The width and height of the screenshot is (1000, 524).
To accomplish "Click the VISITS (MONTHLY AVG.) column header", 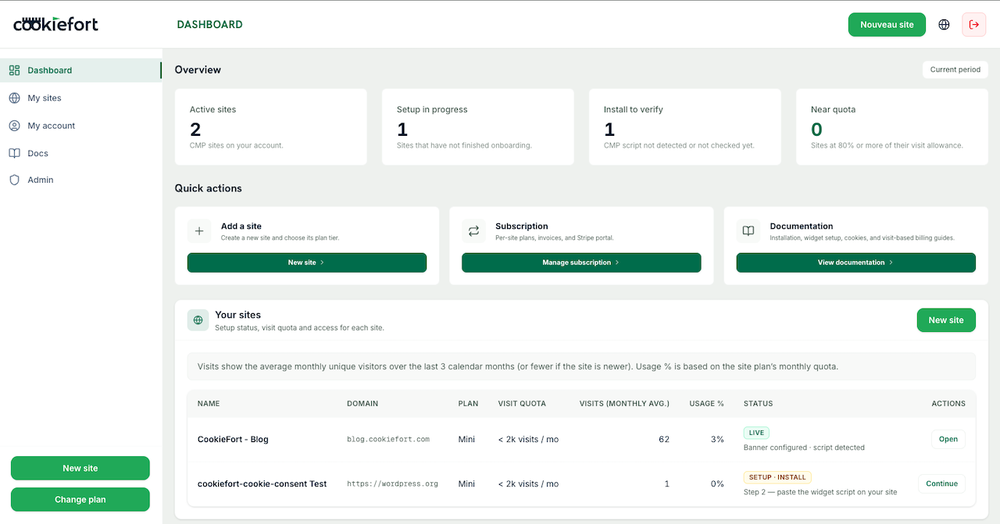I will pyautogui.click(x=624, y=404).
